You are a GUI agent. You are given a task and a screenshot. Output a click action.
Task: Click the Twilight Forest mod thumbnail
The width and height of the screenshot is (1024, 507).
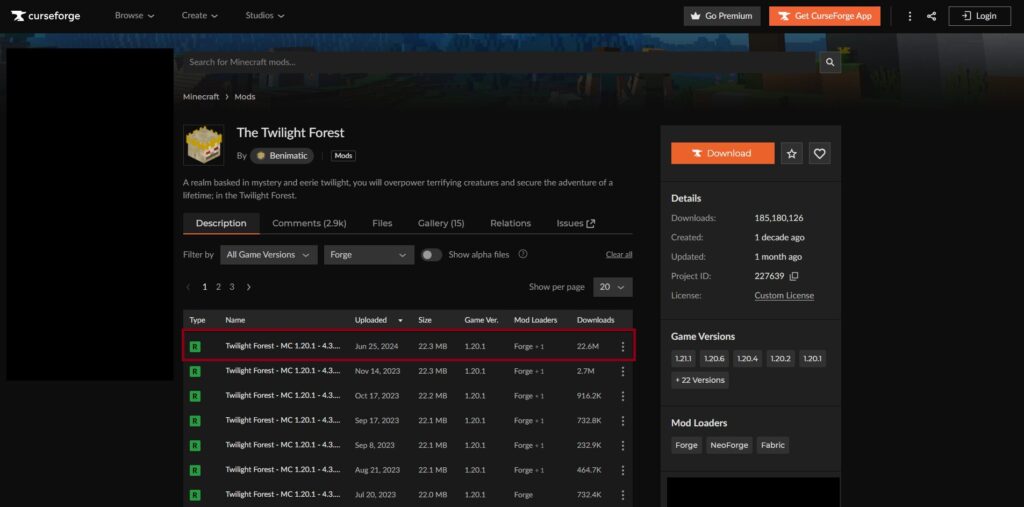(x=204, y=145)
